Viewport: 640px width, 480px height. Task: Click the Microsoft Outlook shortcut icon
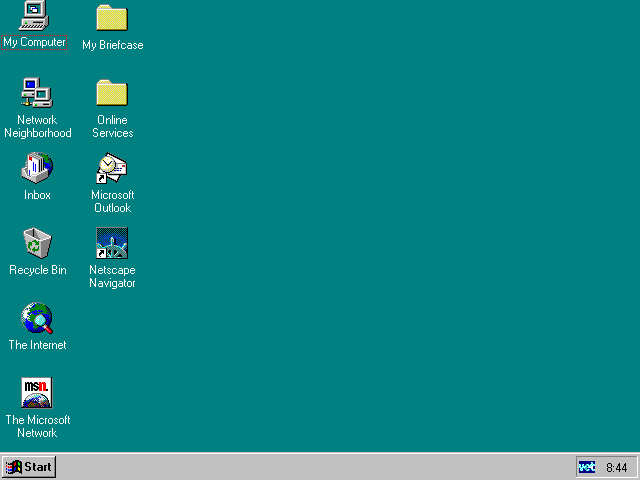(112, 168)
